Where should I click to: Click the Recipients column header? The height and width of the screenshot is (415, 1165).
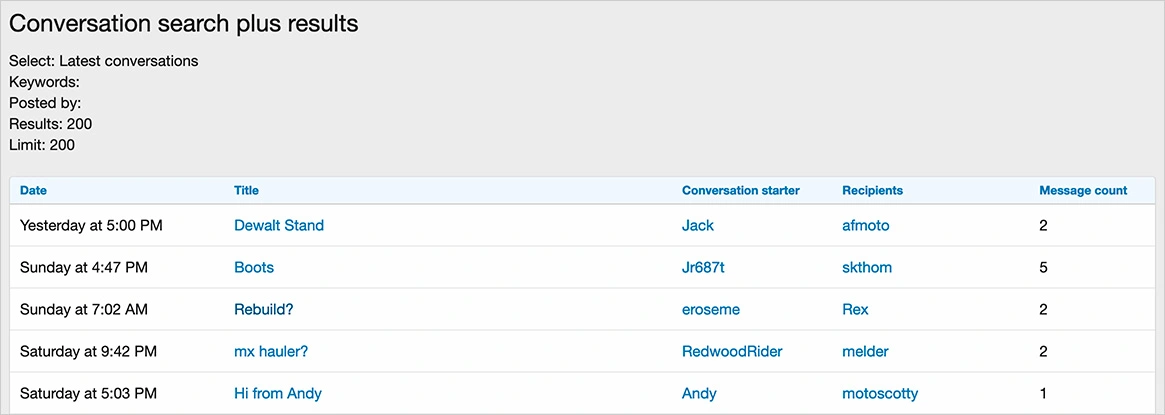[x=872, y=190]
